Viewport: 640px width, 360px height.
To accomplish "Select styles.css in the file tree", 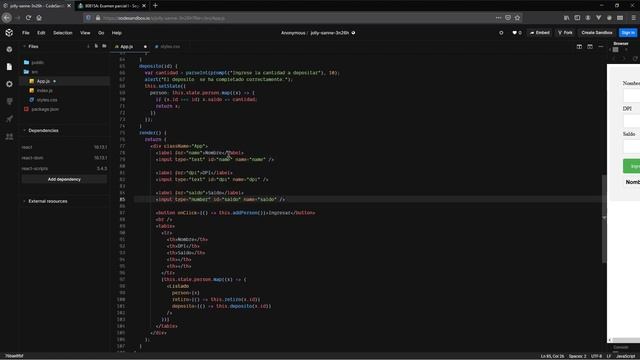I will tap(47, 100).
